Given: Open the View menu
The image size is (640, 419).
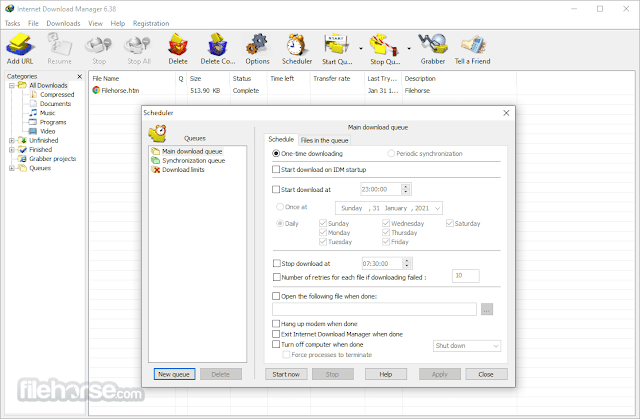Looking at the screenshot, I should 95,23.
